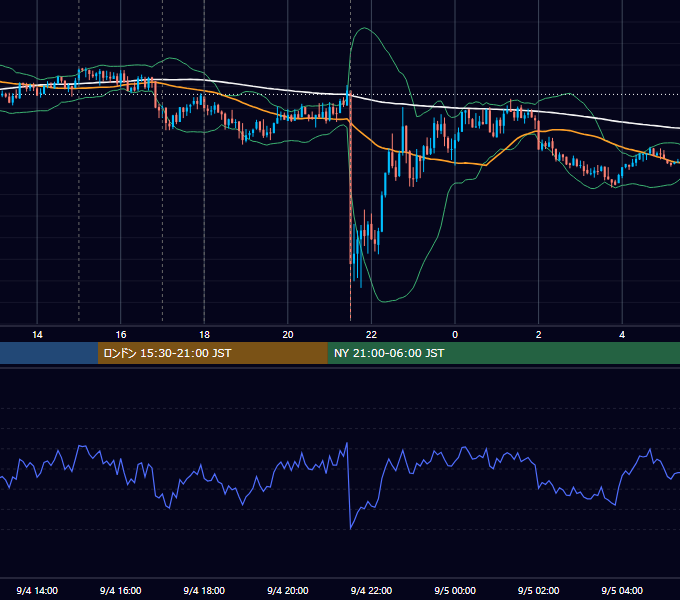The width and height of the screenshot is (680, 600).
Task: Click the 14 hour label on the time axis
Action: (37, 335)
